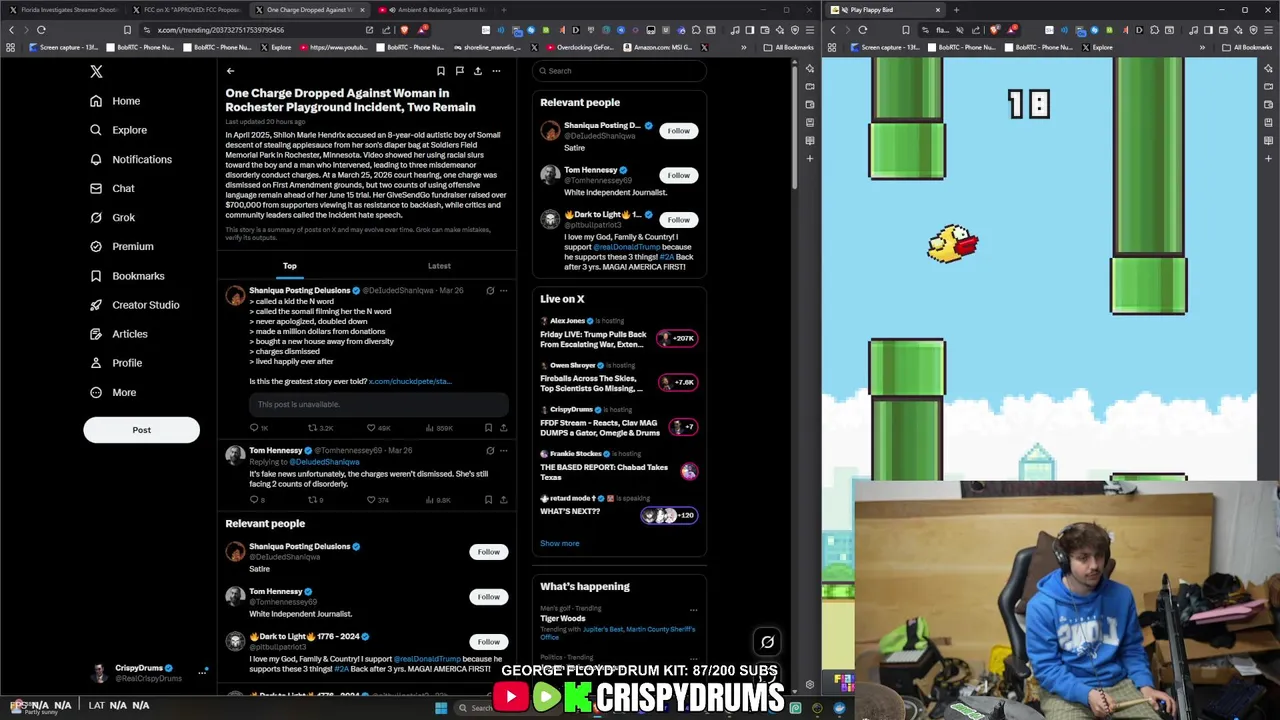Bookmark the trending story

[440, 71]
